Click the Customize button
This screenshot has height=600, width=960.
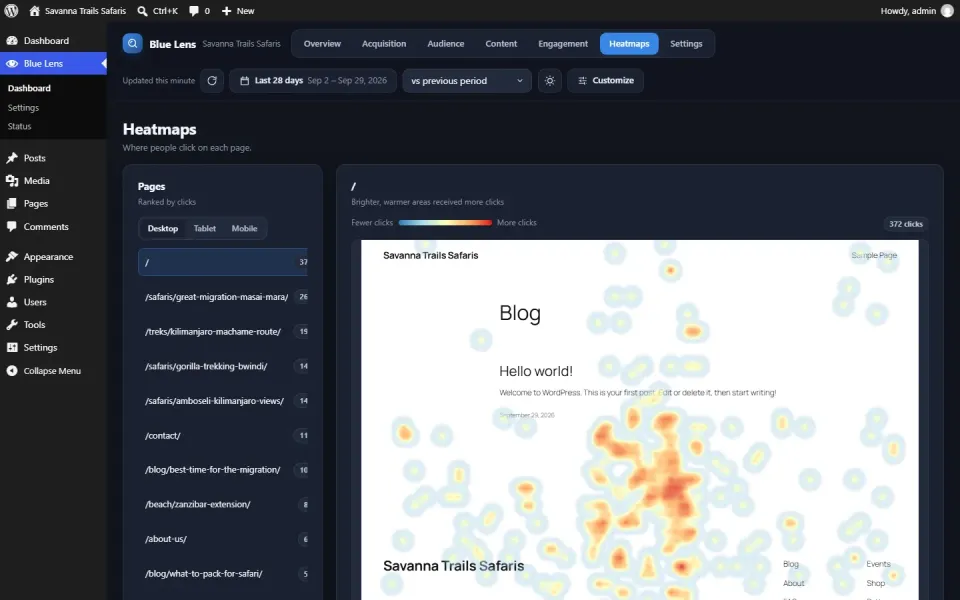point(605,80)
